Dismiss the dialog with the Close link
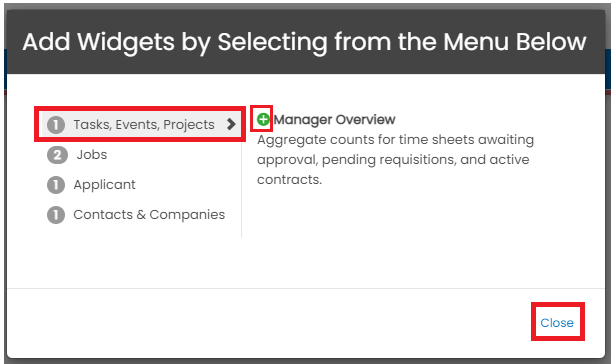Image resolution: width=611 pixels, height=364 pixels. 557,323
